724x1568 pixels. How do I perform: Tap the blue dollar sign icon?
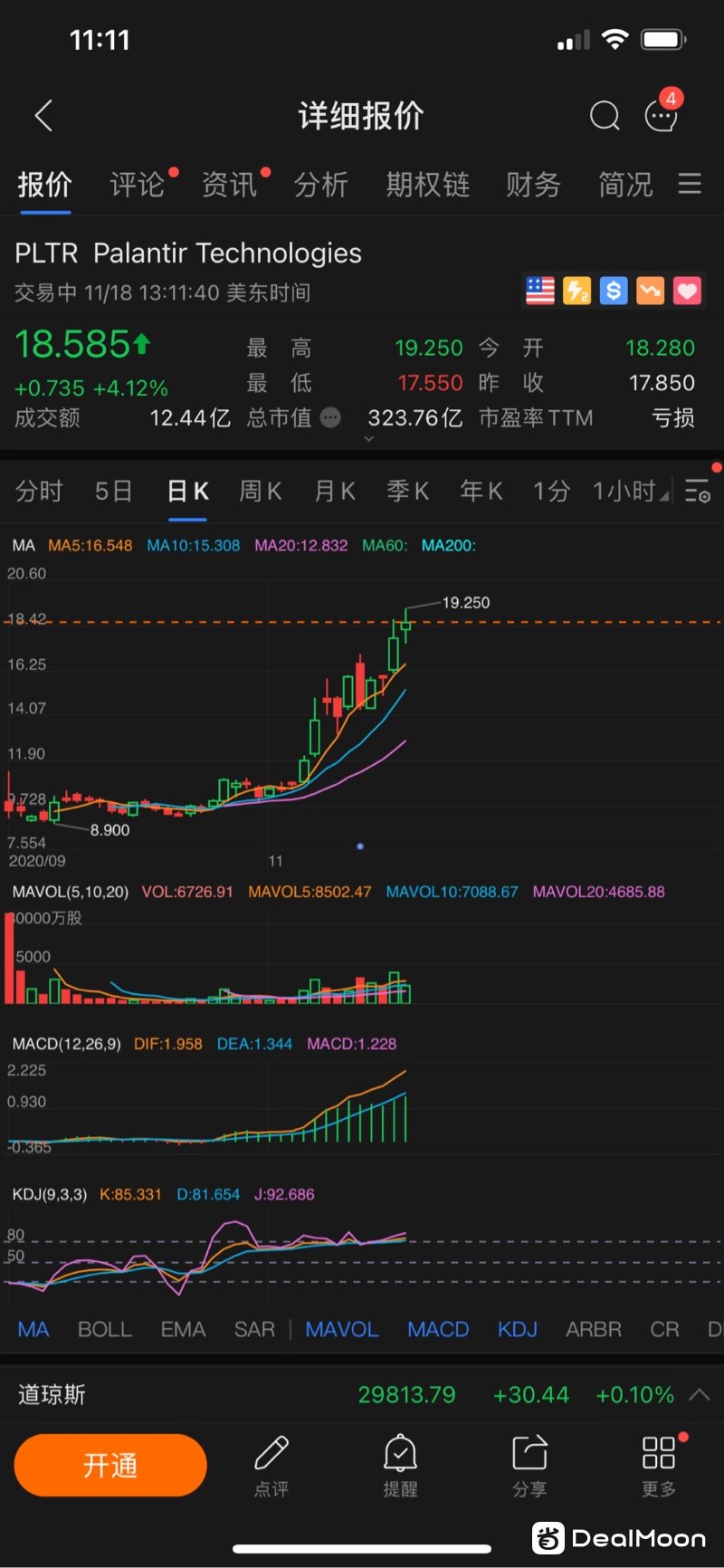click(x=614, y=291)
